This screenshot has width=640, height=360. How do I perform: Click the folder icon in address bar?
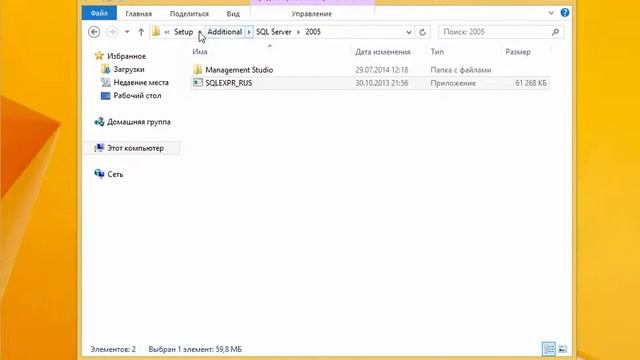(x=156, y=31)
